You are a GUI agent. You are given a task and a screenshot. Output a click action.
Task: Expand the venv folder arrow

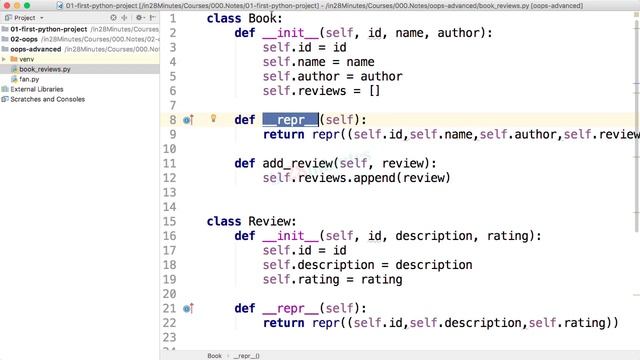(x=4, y=59)
